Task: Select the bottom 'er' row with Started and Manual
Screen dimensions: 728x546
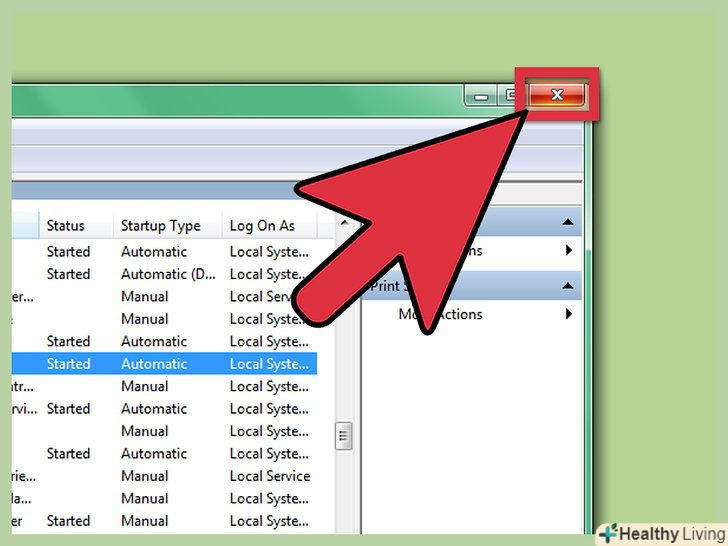Action: click(164, 521)
